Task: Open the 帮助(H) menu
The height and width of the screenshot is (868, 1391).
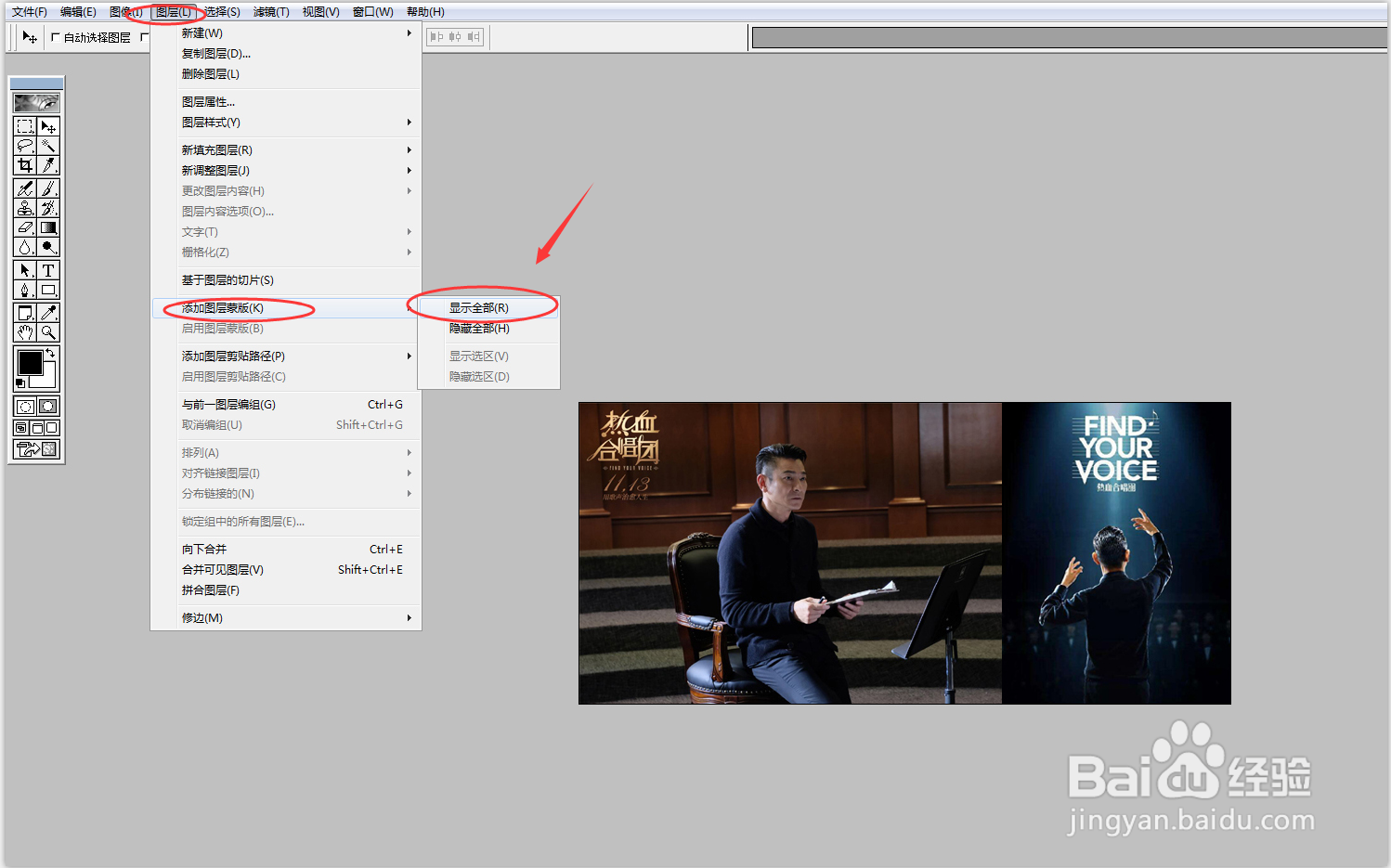Action: (425, 12)
